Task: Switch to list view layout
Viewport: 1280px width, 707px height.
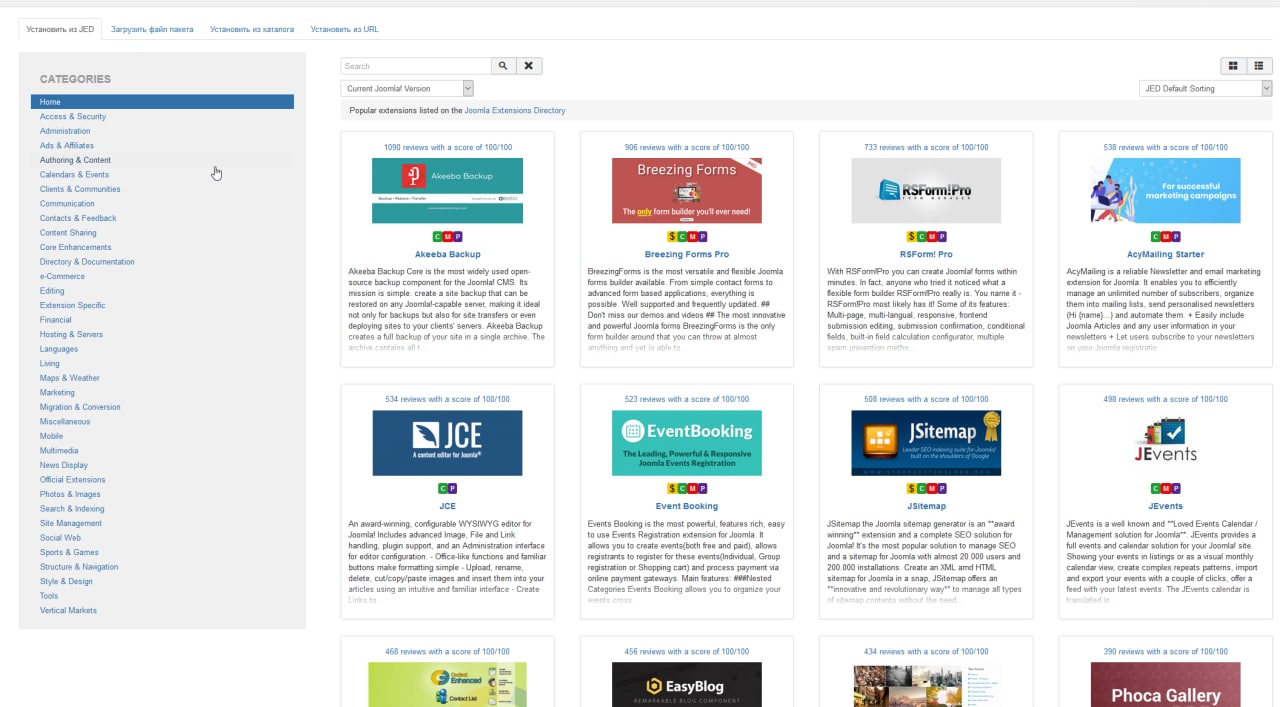Action: [x=1259, y=66]
